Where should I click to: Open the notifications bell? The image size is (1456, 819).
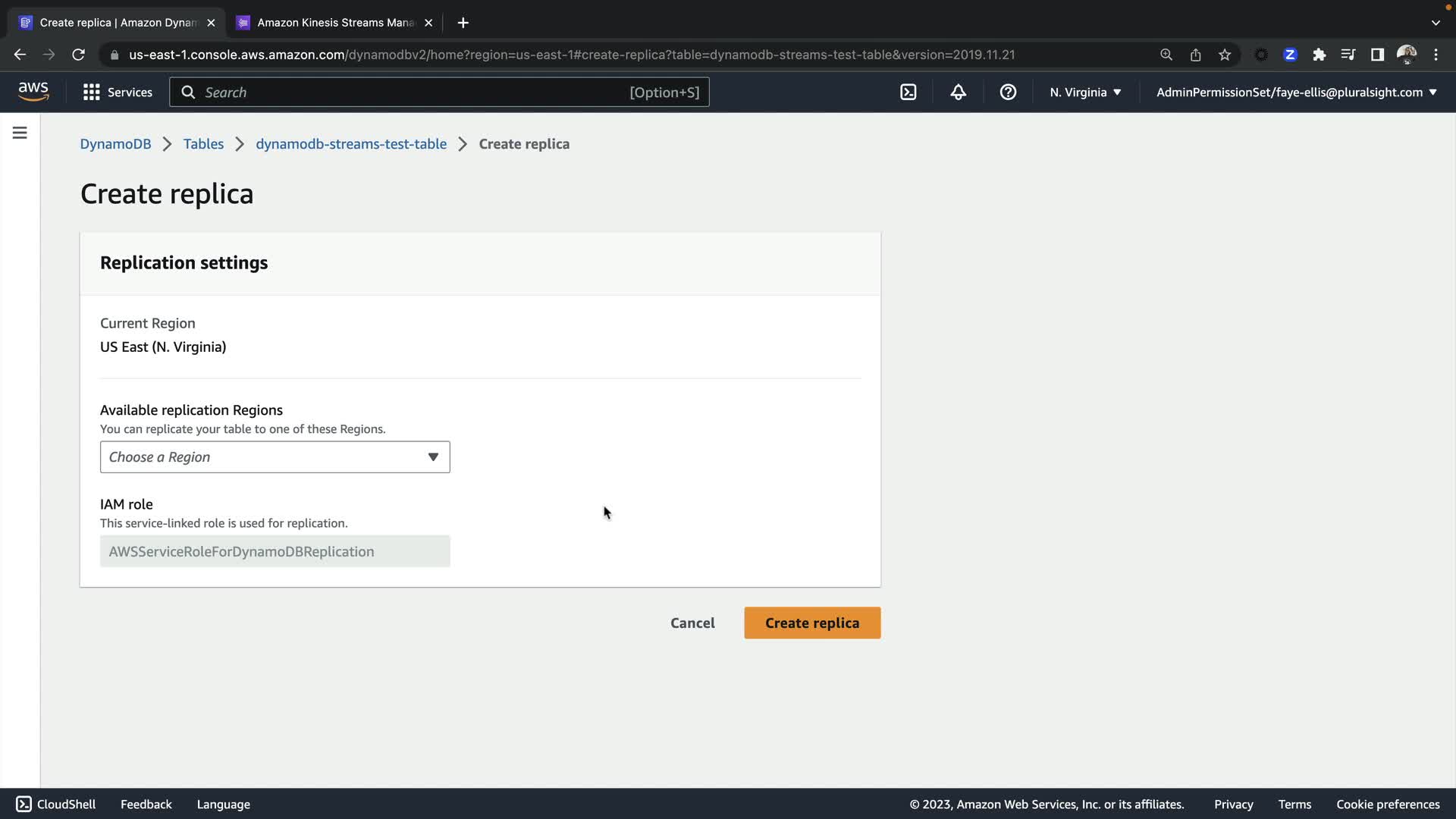tap(958, 93)
